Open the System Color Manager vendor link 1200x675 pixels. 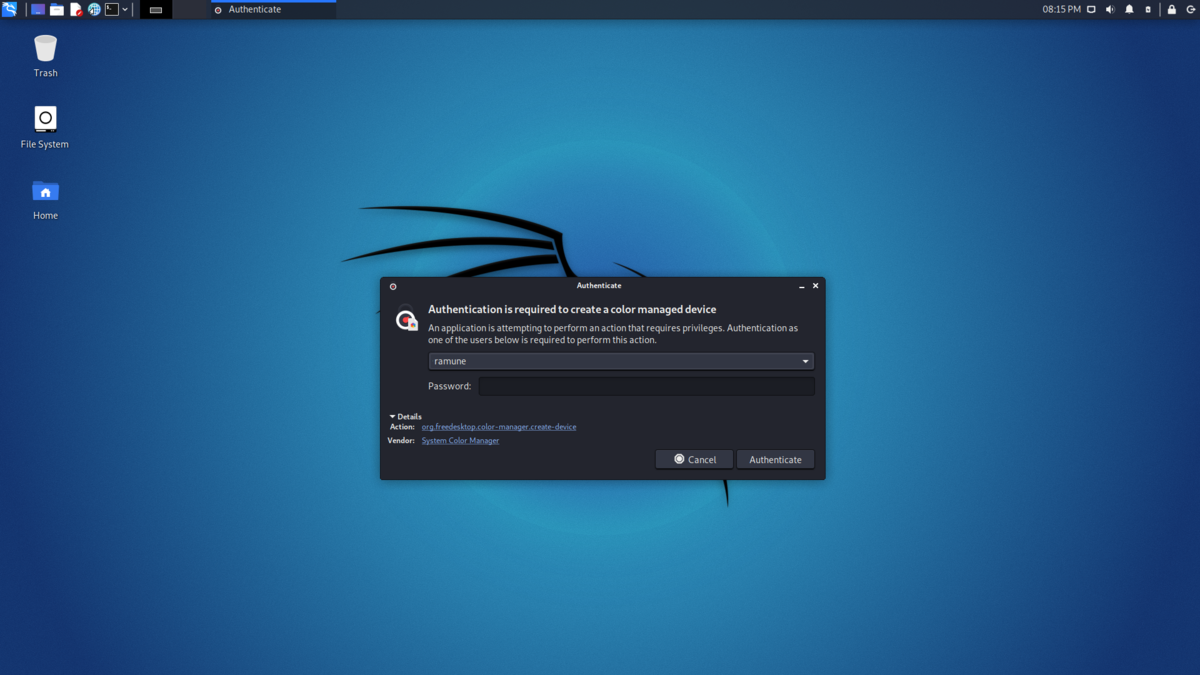coord(460,440)
